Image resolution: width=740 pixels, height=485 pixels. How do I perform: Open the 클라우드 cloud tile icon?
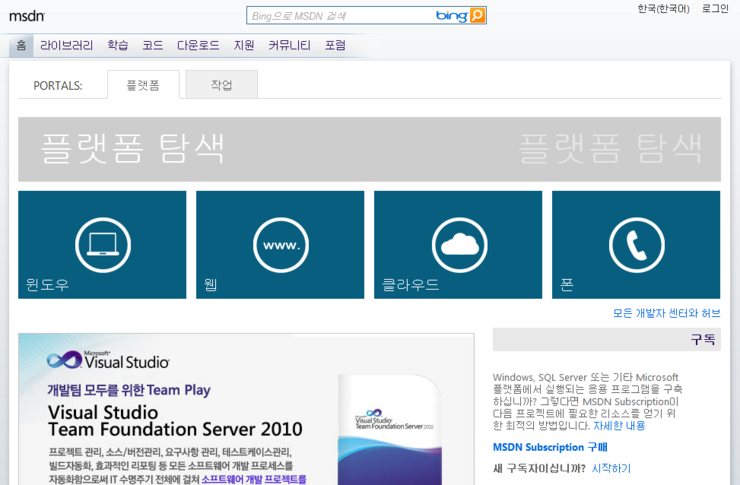(459, 244)
